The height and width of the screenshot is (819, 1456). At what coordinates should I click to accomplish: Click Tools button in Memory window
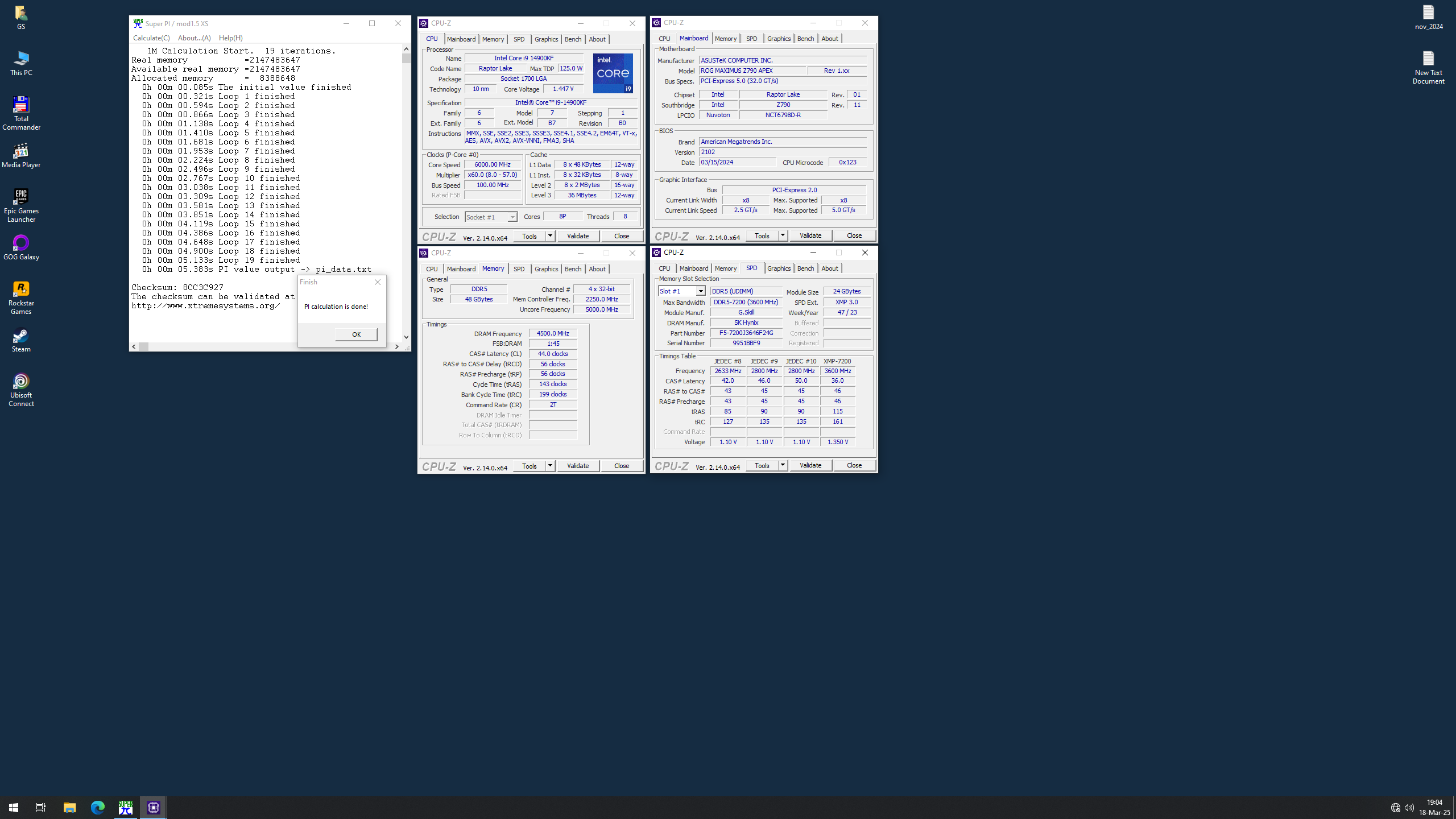(529, 466)
